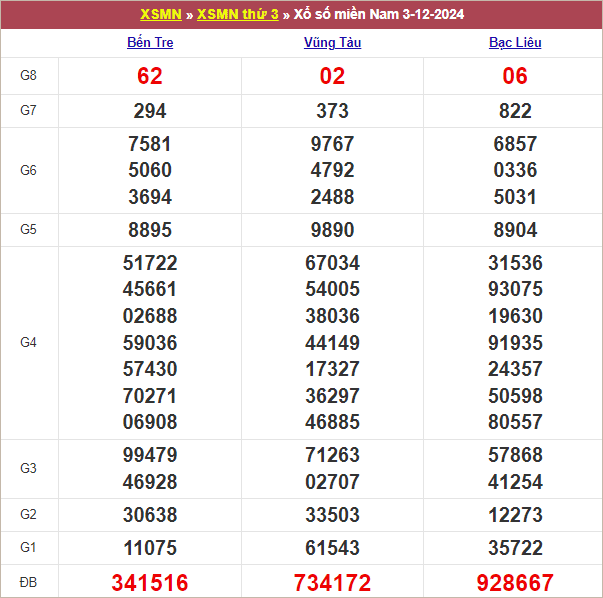The width and height of the screenshot is (603, 598).
Task: Select the G4 row label
Action: coord(28,342)
